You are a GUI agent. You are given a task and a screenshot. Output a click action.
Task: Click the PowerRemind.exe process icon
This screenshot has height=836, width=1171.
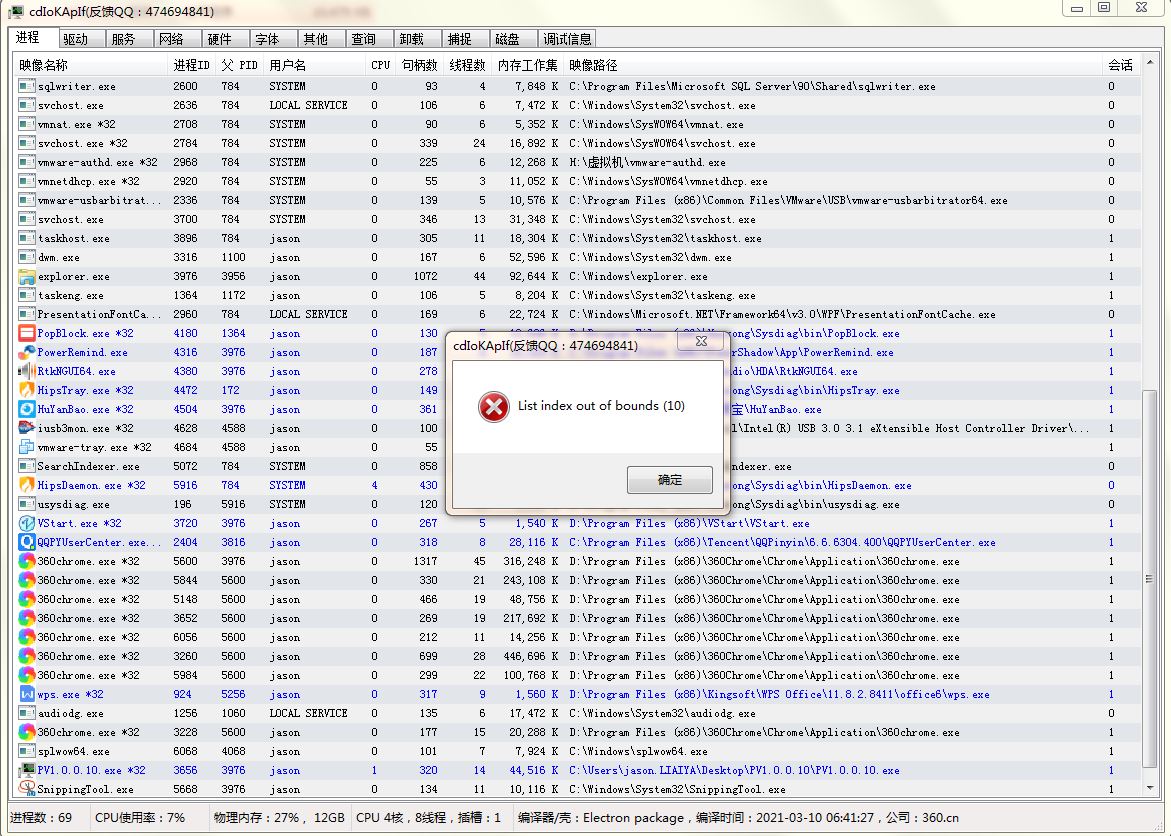coord(27,352)
